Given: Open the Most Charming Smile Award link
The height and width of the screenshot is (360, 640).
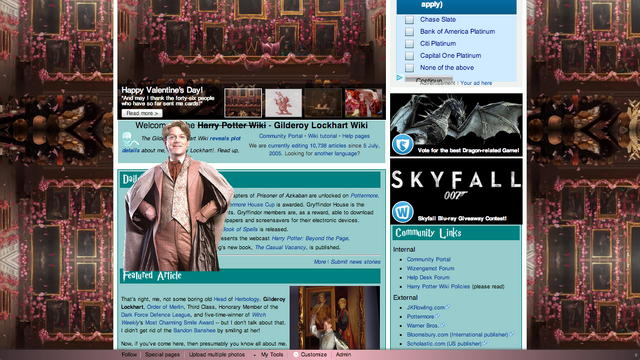Looking at the screenshot, I should pyautogui.click(x=180, y=322).
